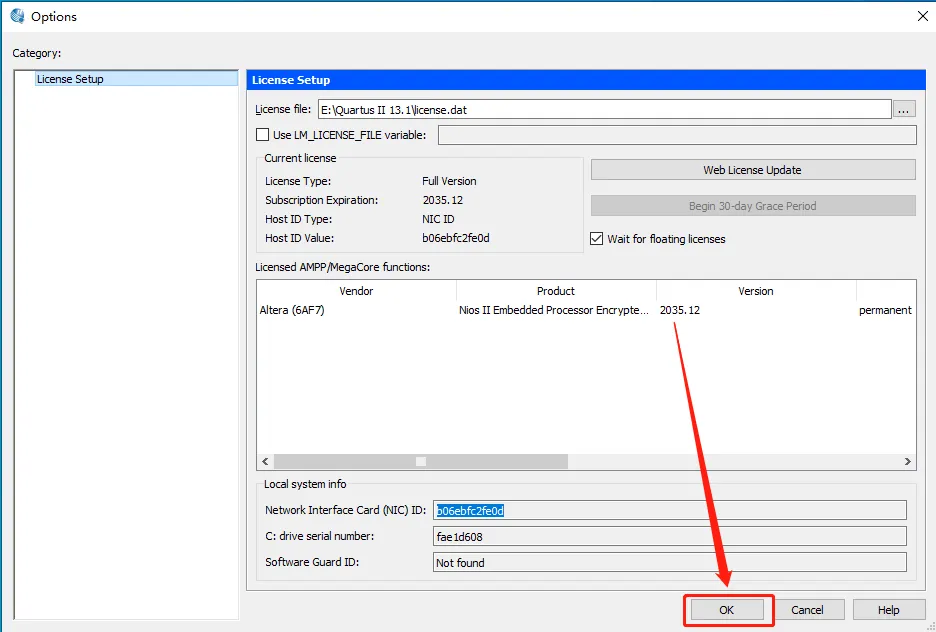The height and width of the screenshot is (632, 936).
Task: Click the horizontal scrollbar right arrow
Action: (907, 461)
